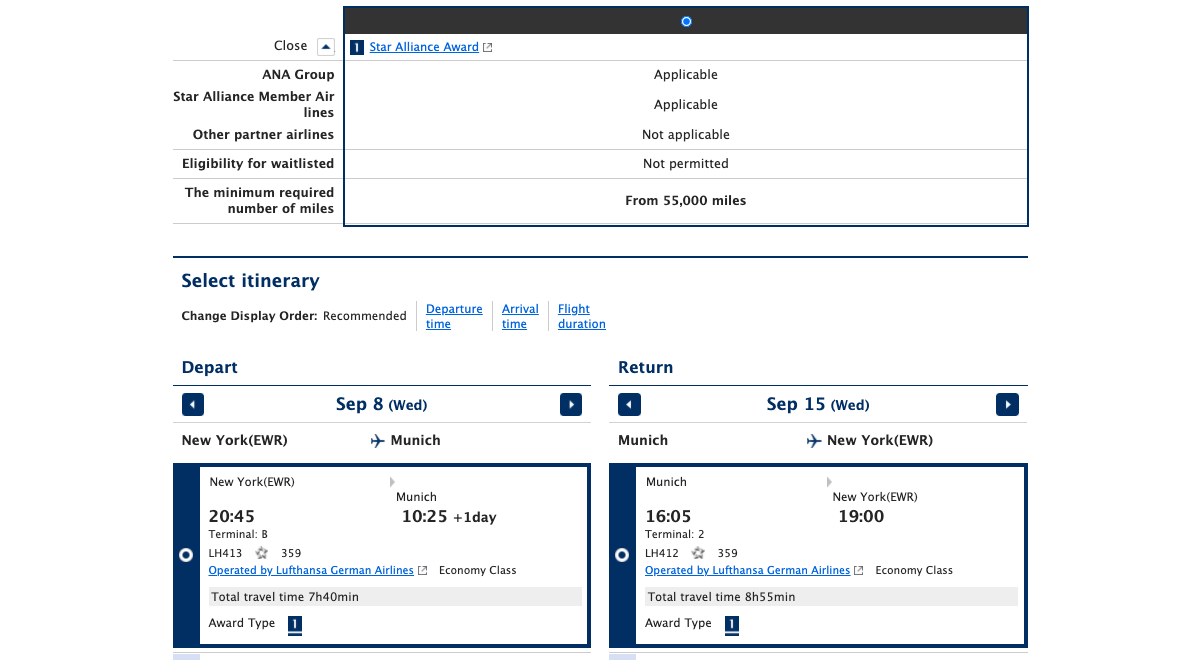
Task: Click the airplane icon in Return route header
Action: pos(814,441)
